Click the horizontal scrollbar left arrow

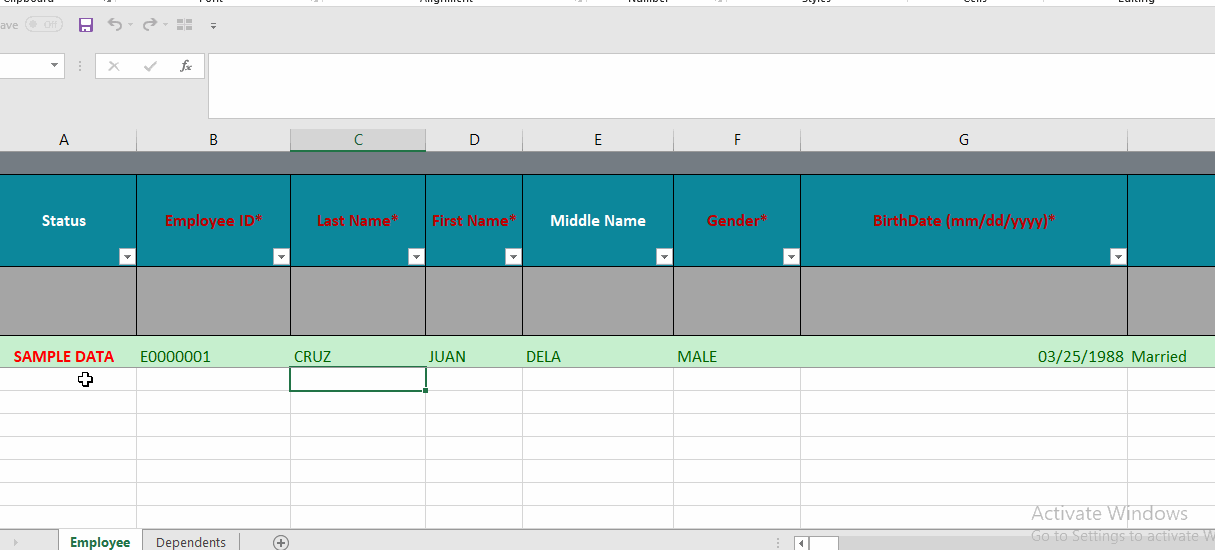point(801,543)
